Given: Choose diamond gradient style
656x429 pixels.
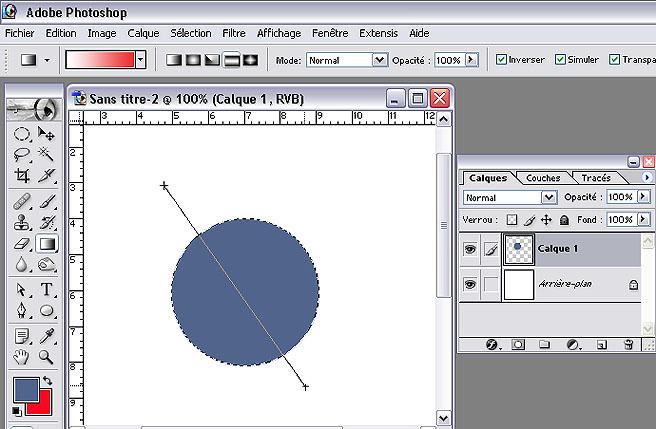Looking at the screenshot, I should (250, 60).
